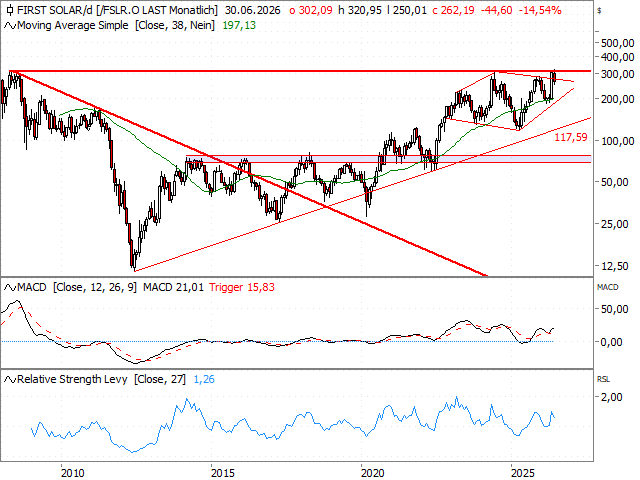Click the 2010 time axis label
This screenshot has height=480, width=640.
(x=73, y=473)
